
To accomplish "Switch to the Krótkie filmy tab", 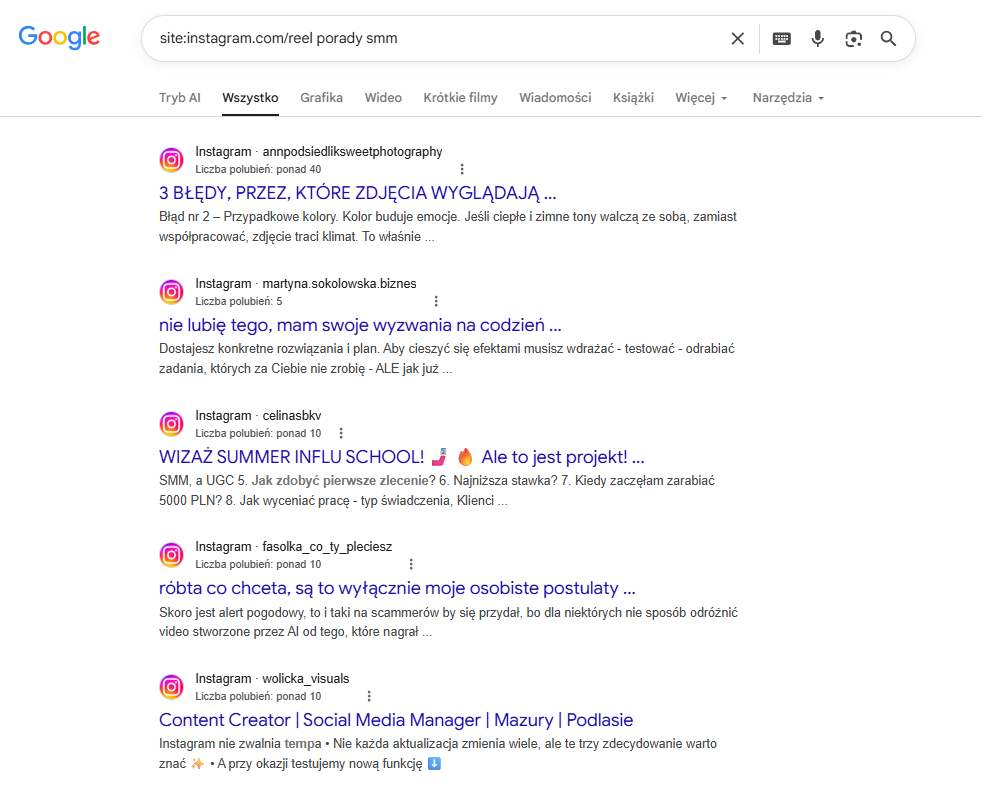I will tap(460, 98).
